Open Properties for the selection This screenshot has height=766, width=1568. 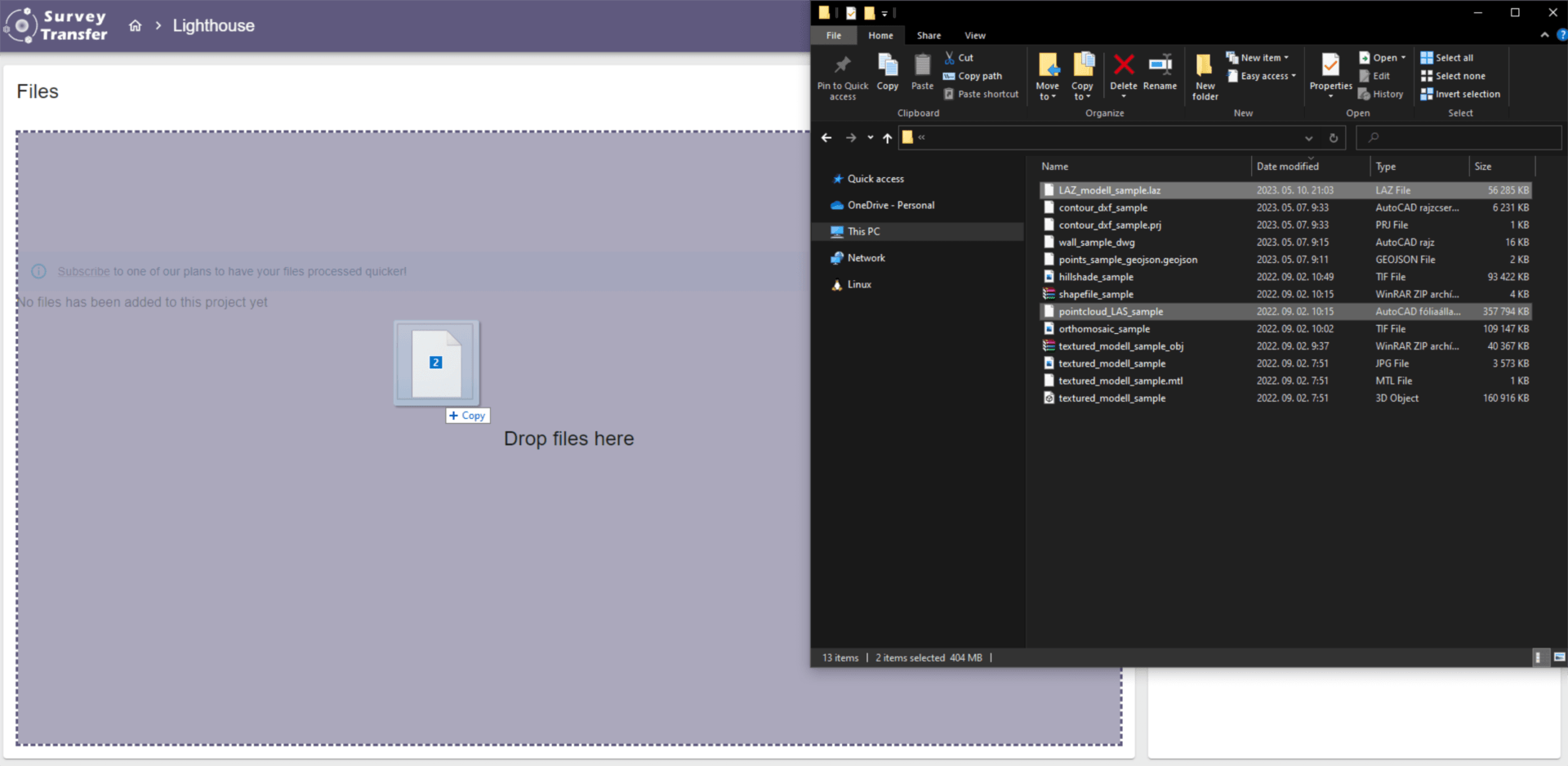pos(1330,72)
